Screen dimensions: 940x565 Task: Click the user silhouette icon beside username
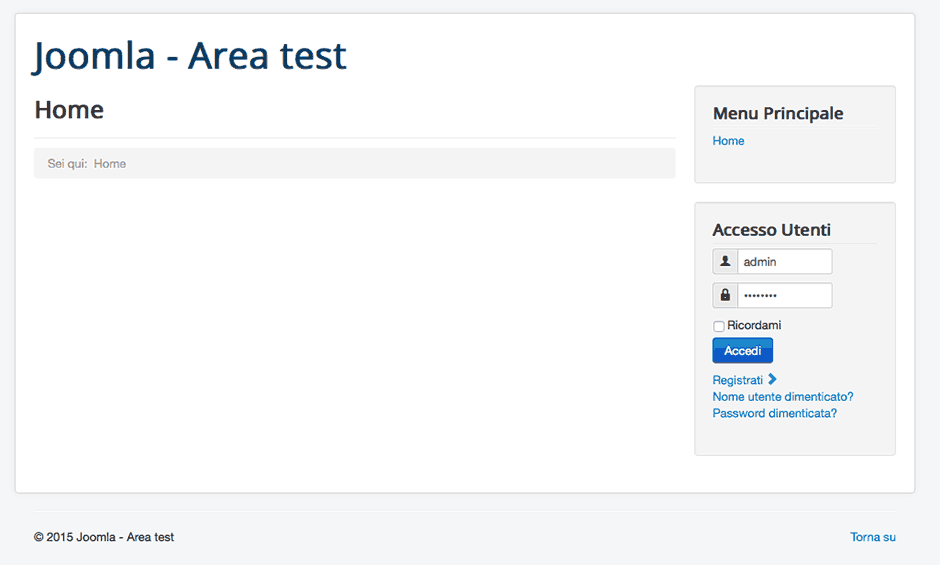pyautogui.click(x=725, y=262)
